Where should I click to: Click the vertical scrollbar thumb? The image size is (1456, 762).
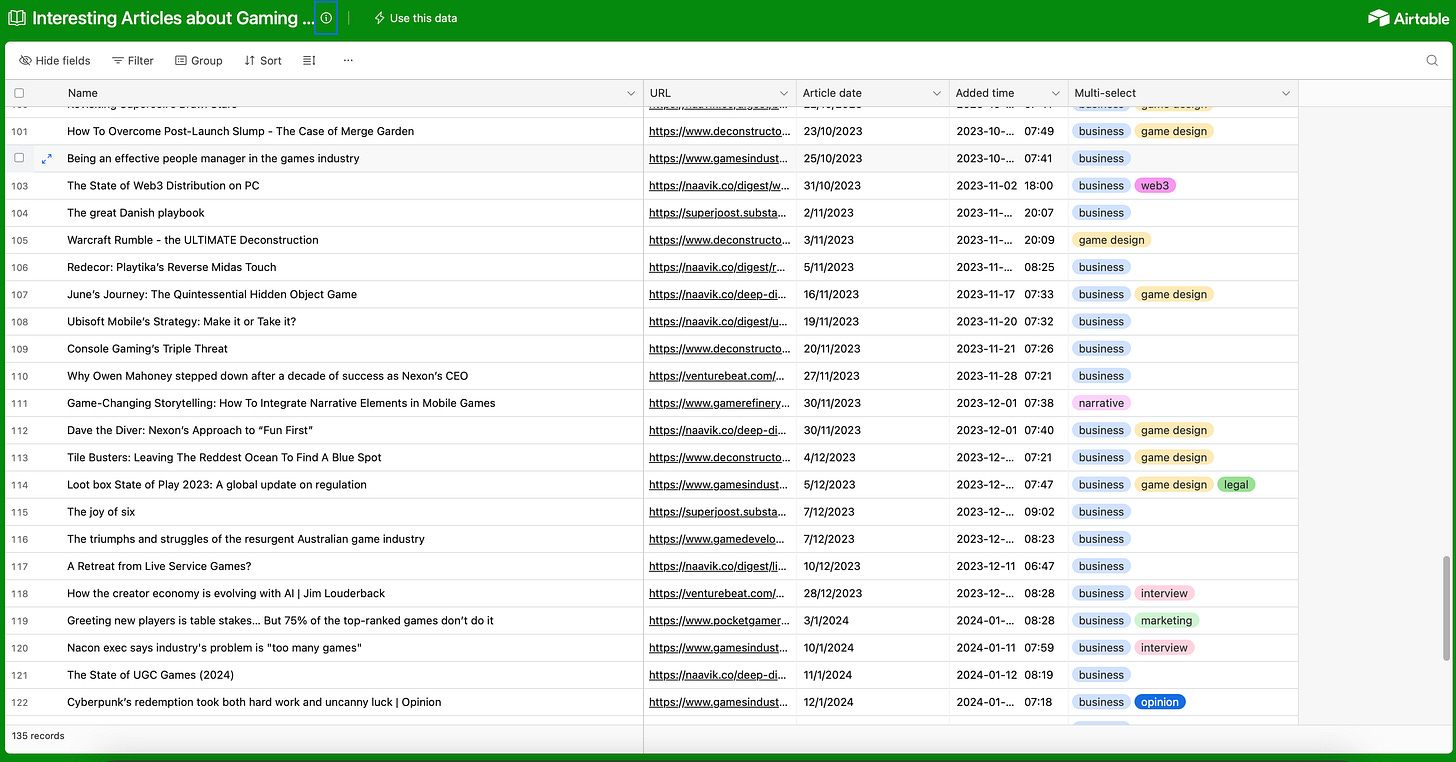(x=1446, y=609)
